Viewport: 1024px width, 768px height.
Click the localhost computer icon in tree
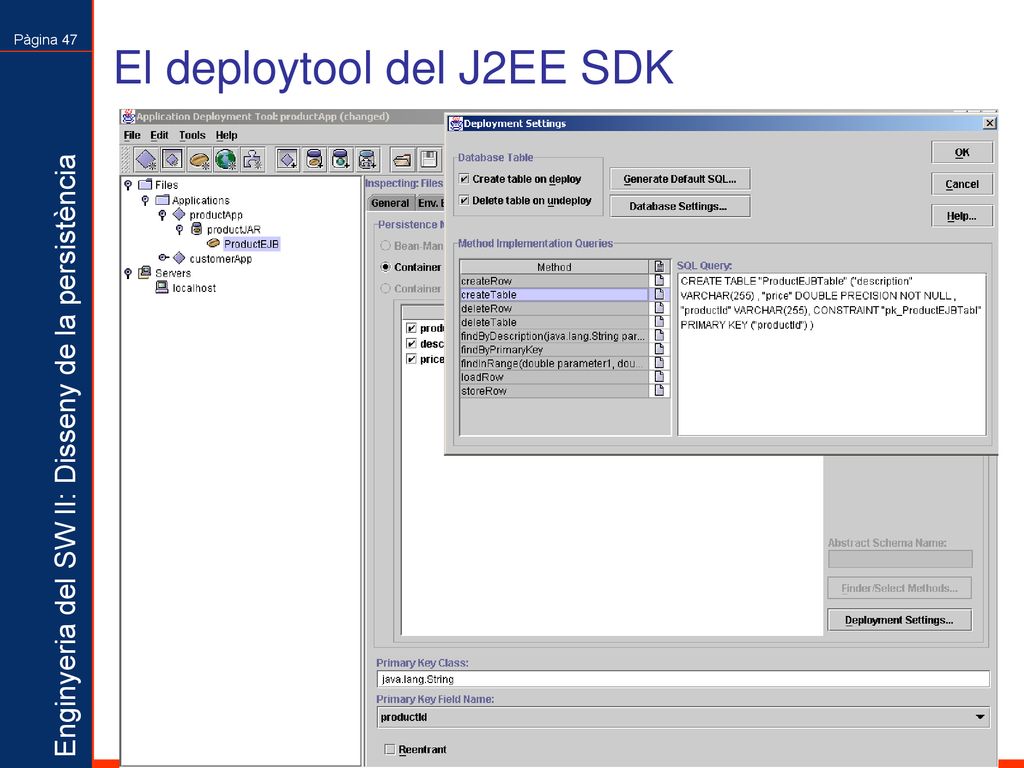162,287
